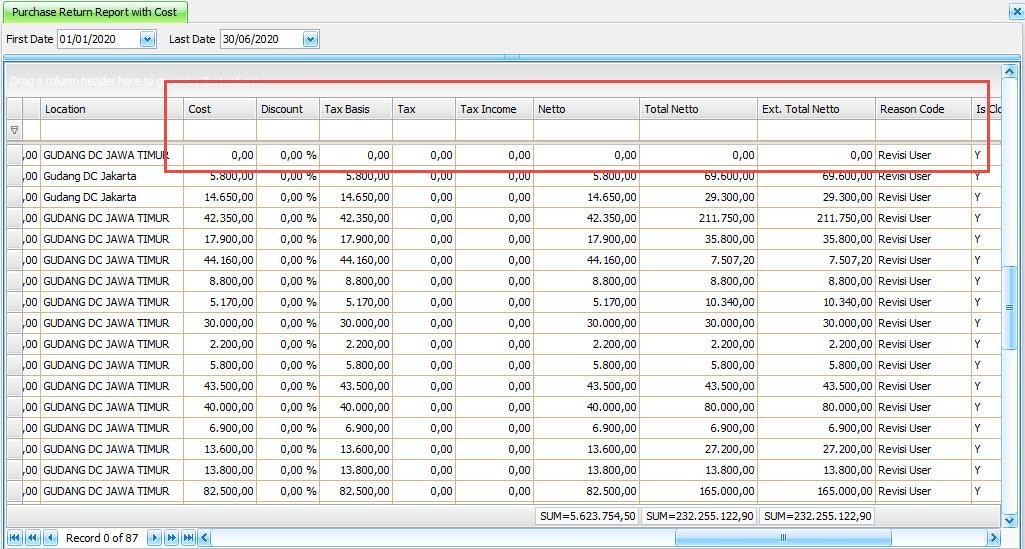Image resolution: width=1025 pixels, height=549 pixels.
Task: Select Total Netto cell 7.507,20
Action: [698, 260]
